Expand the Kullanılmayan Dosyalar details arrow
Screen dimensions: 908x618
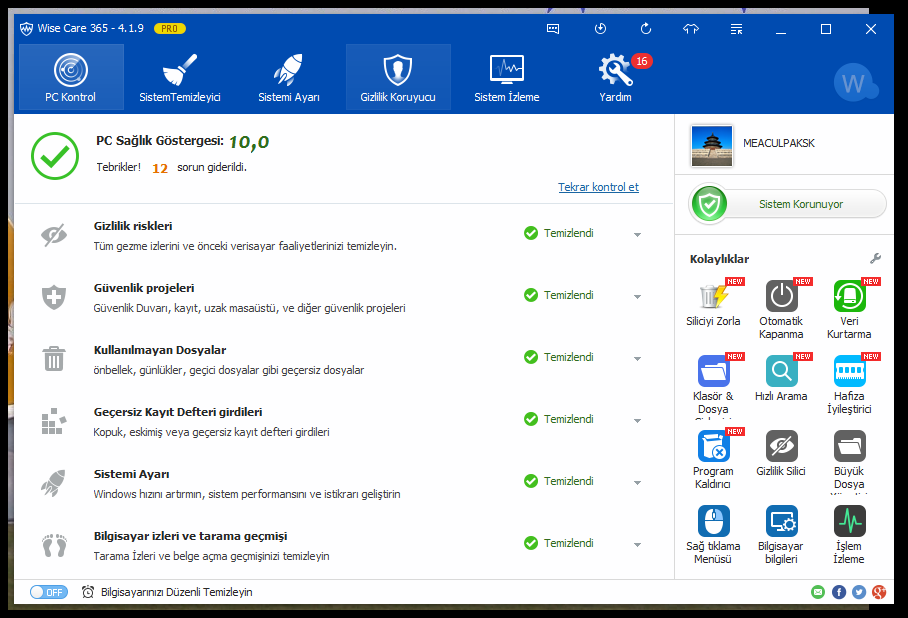coord(637,359)
